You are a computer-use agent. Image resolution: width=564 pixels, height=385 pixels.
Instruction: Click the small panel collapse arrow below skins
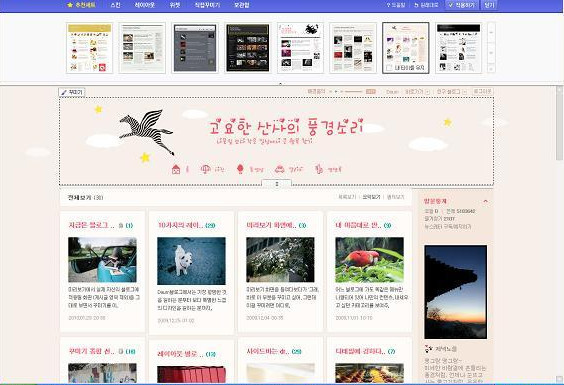pos(281,83)
